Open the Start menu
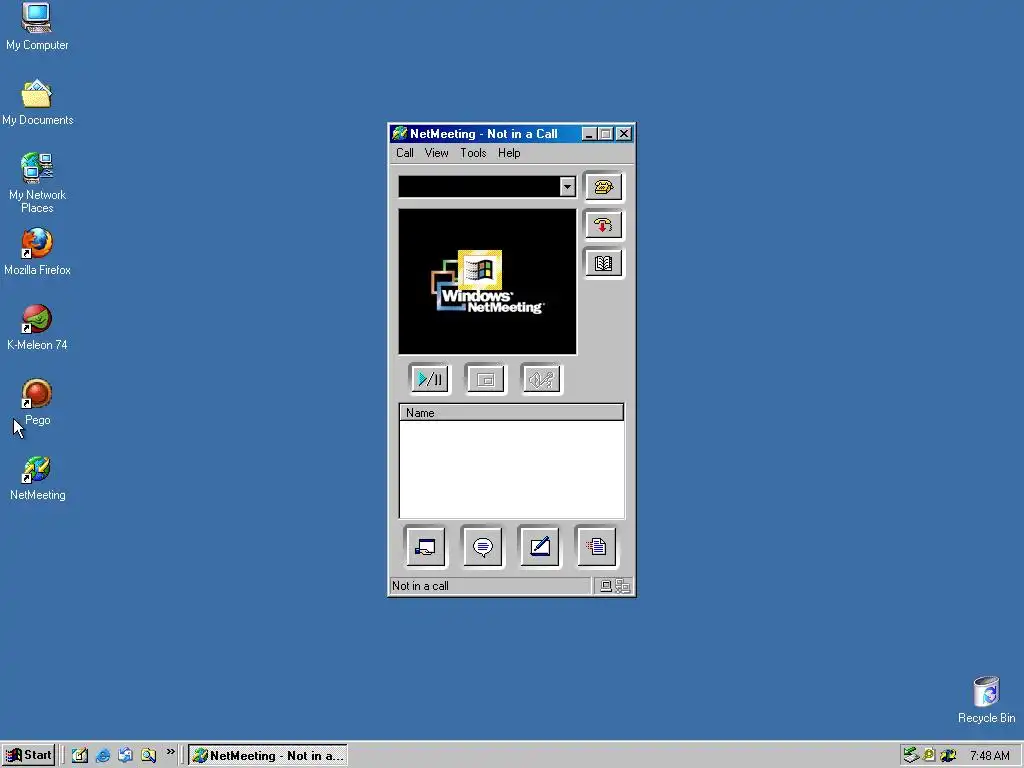Image resolution: width=1024 pixels, height=768 pixels. coord(28,756)
